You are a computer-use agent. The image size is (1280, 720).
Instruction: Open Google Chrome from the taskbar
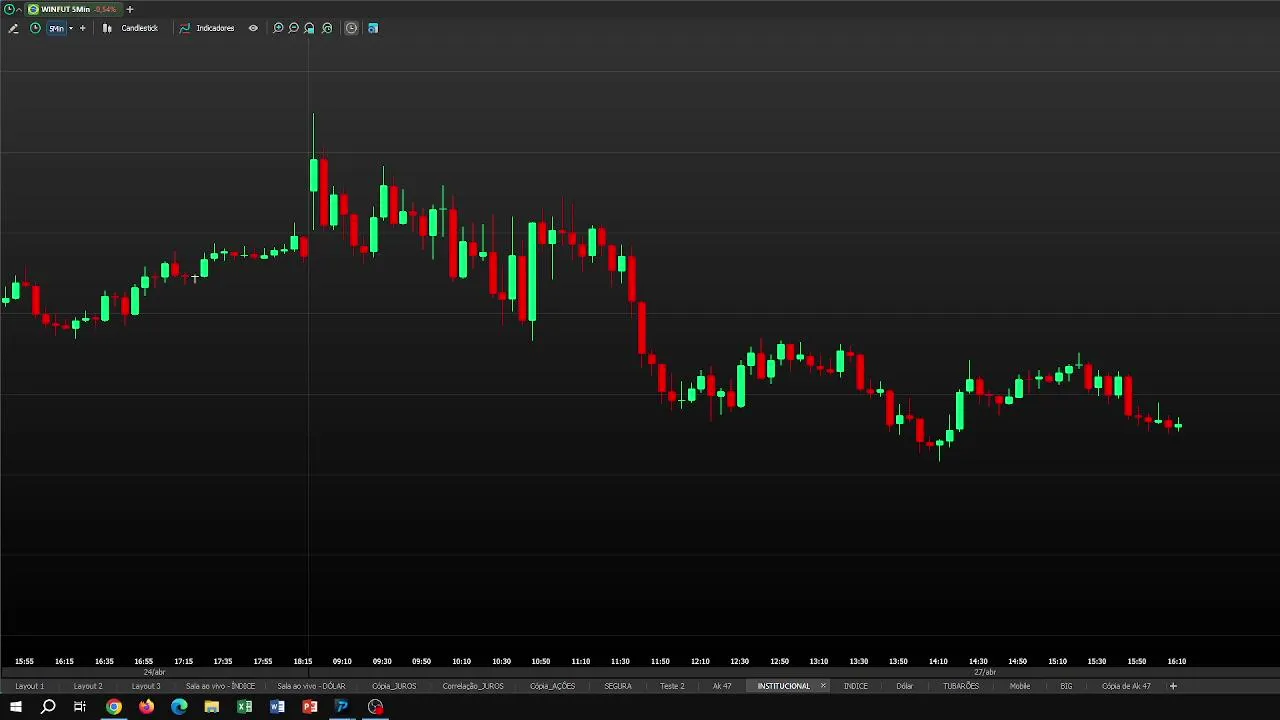pos(114,707)
